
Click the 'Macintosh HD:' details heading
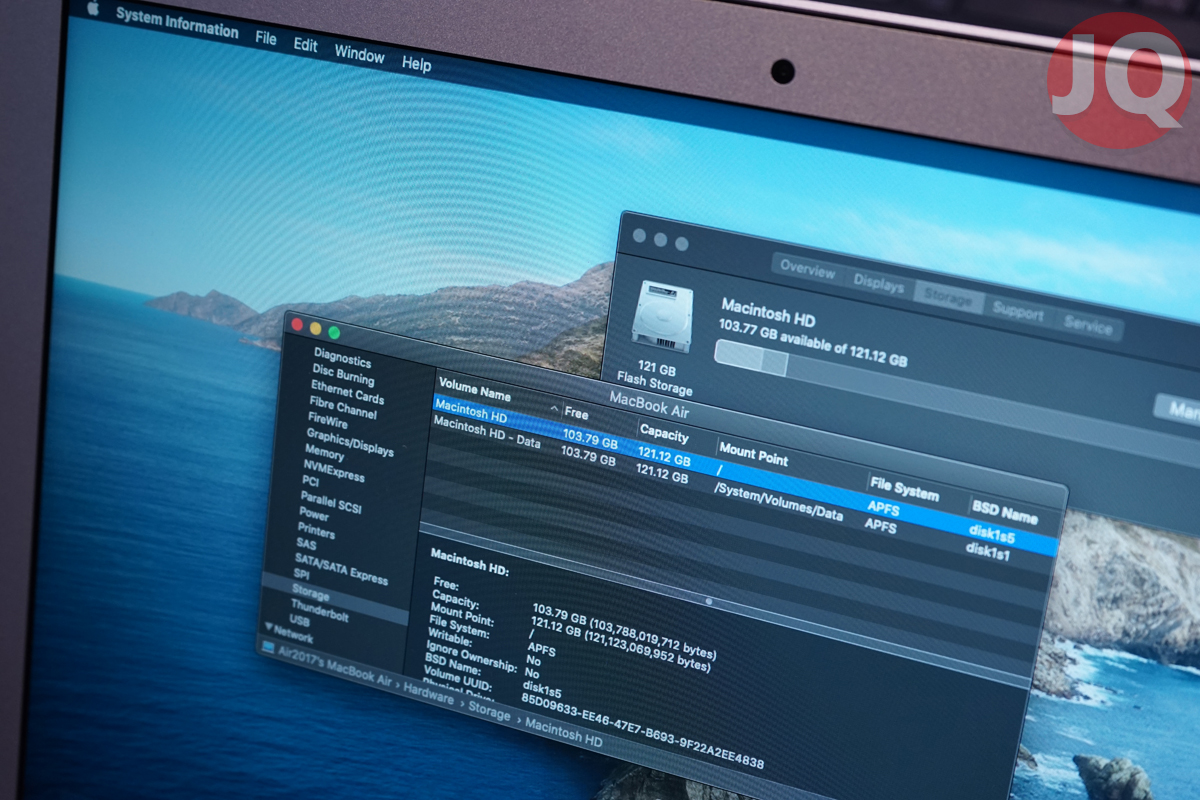[x=470, y=560]
